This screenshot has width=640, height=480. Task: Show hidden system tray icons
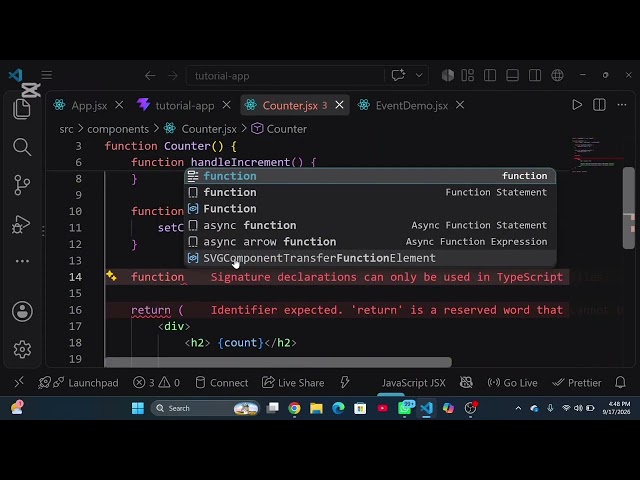tap(518, 408)
